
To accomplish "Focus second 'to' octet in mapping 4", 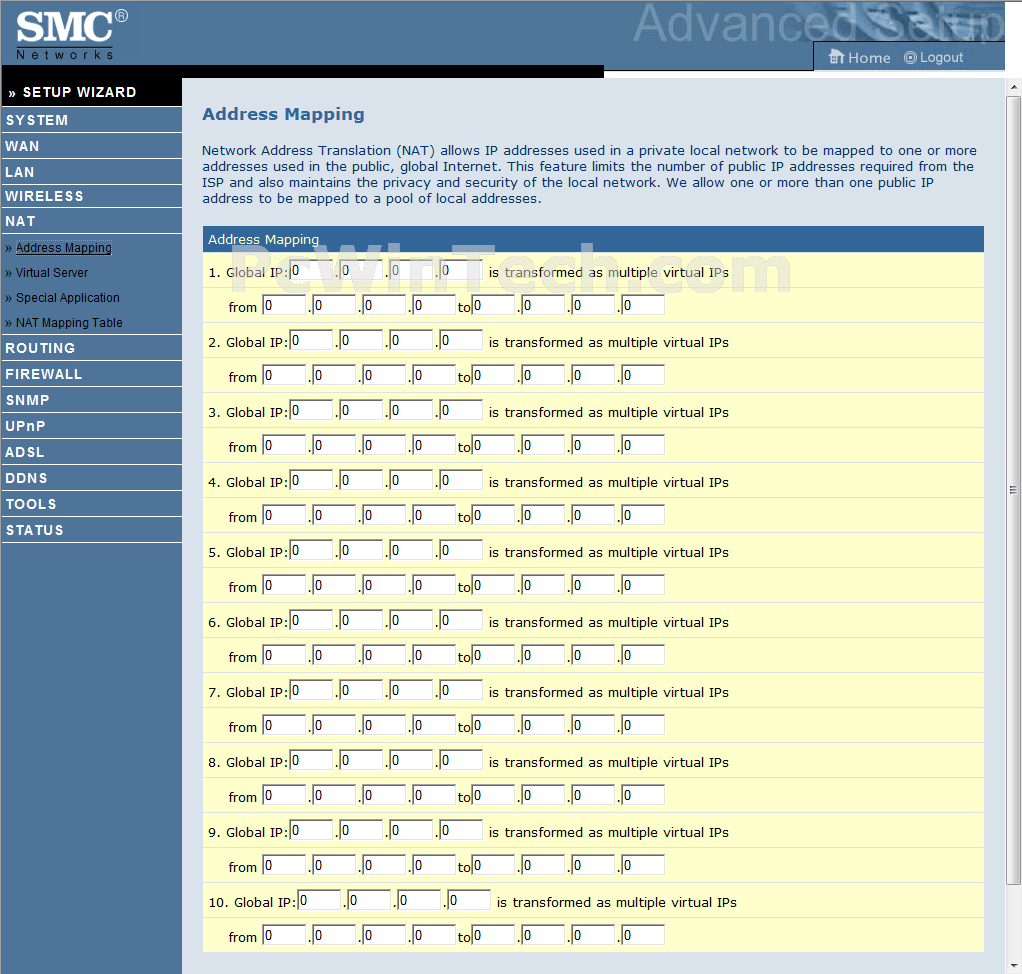I will pos(543,515).
